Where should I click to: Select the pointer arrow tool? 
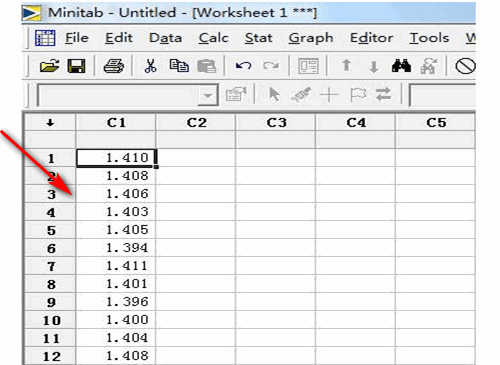pos(274,95)
